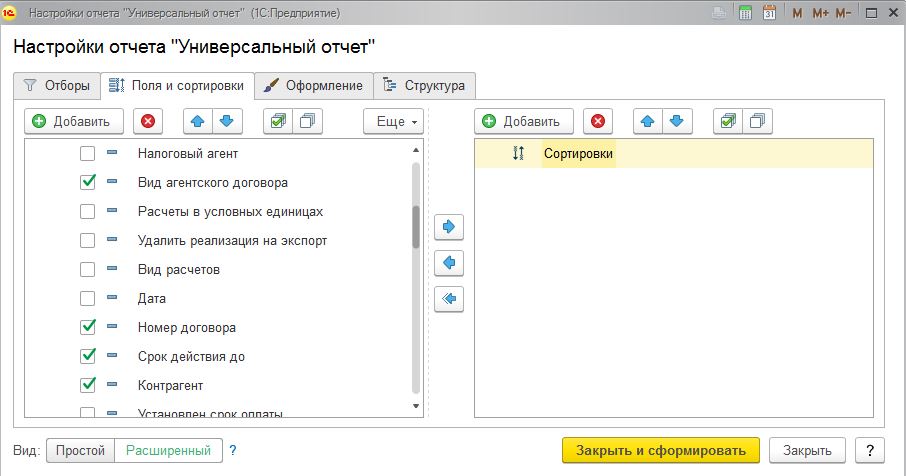Click the scroll up arrow in fields list
906x476 pixels.
point(415,150)
